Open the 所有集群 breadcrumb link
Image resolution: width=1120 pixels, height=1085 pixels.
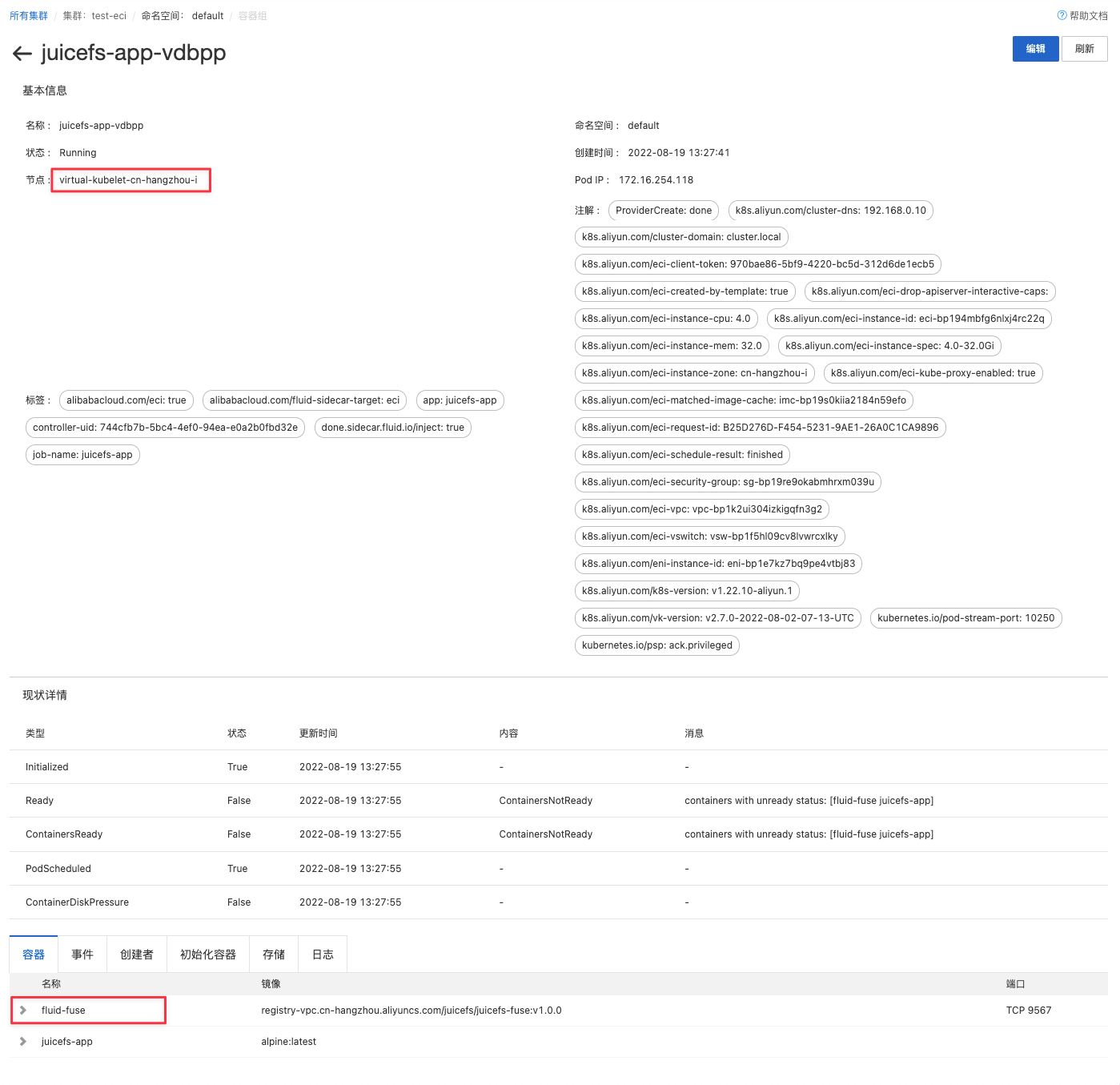[29, 16]
